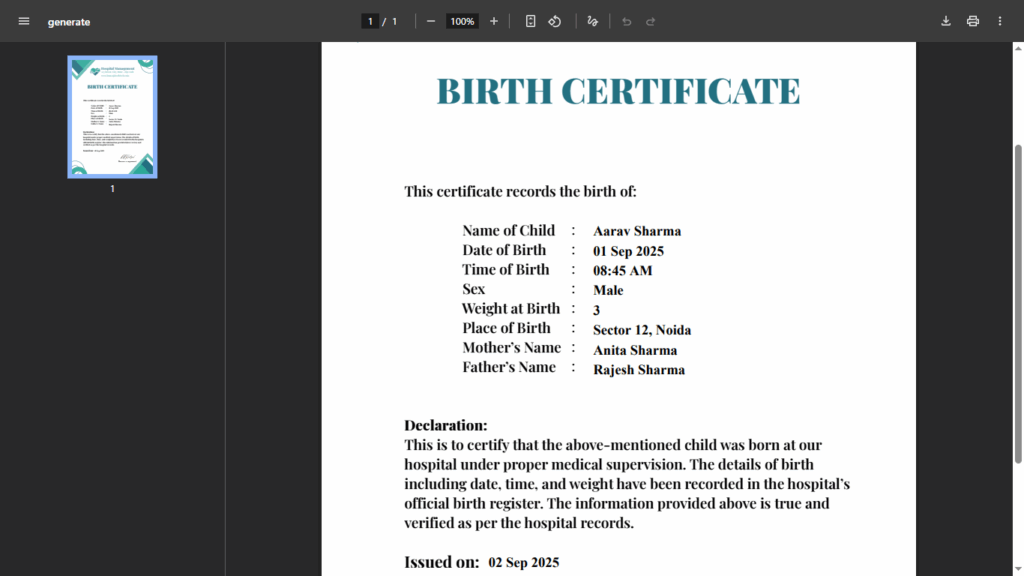
Task: Toggle the sidebar menu hamburger icon
Action: tap(24, 21)
